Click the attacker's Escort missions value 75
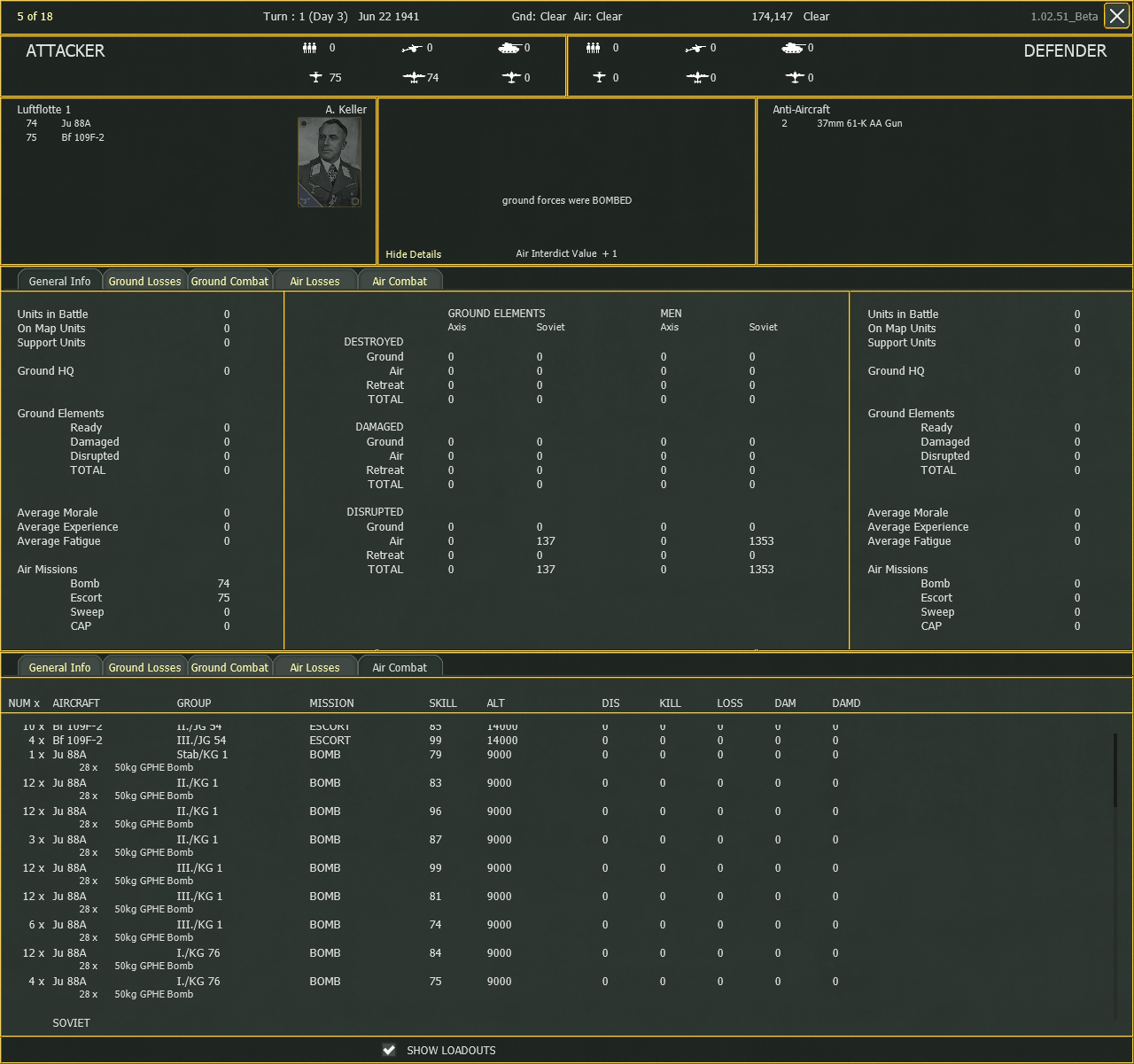The height and width of the screenshot is (1064, 1134). (x=223, y=598)
